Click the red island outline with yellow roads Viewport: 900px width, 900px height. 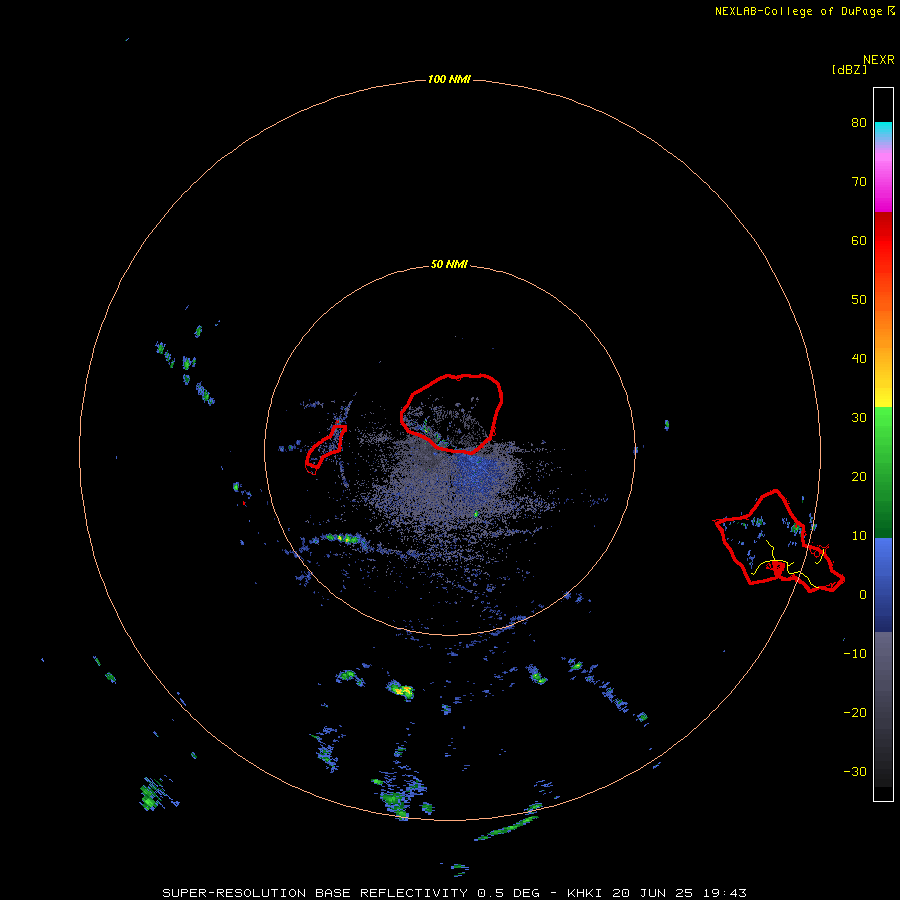(779, 541)
